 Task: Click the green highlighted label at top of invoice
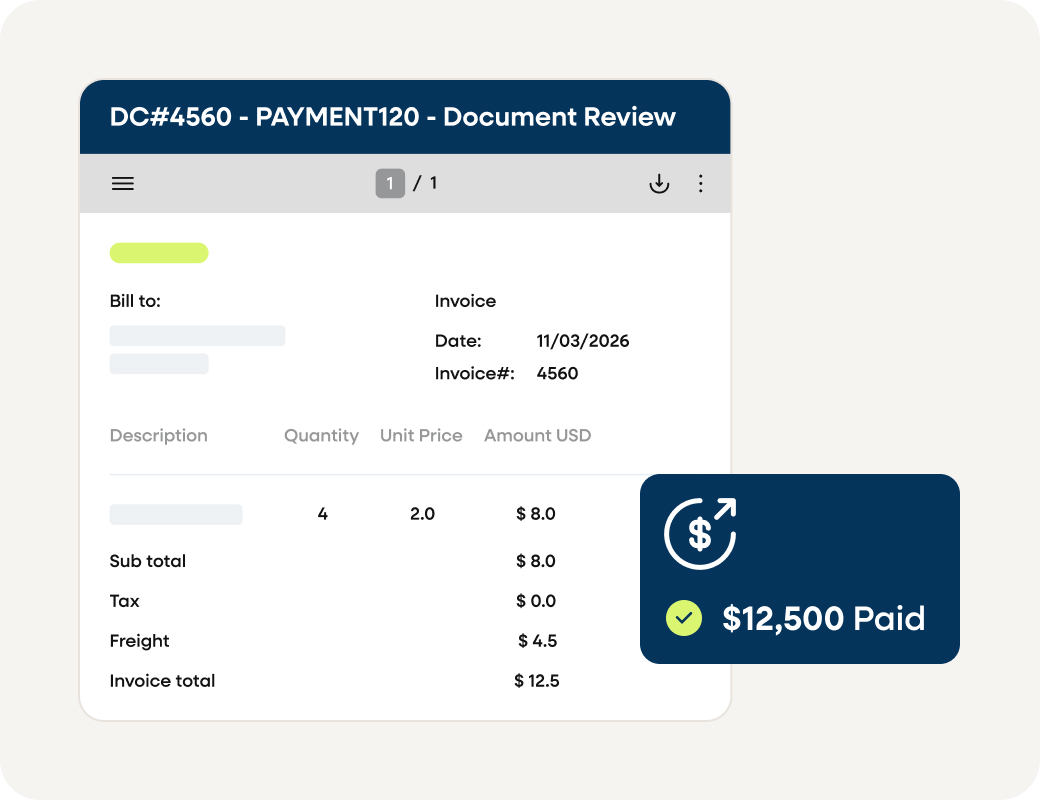[159, 253]
